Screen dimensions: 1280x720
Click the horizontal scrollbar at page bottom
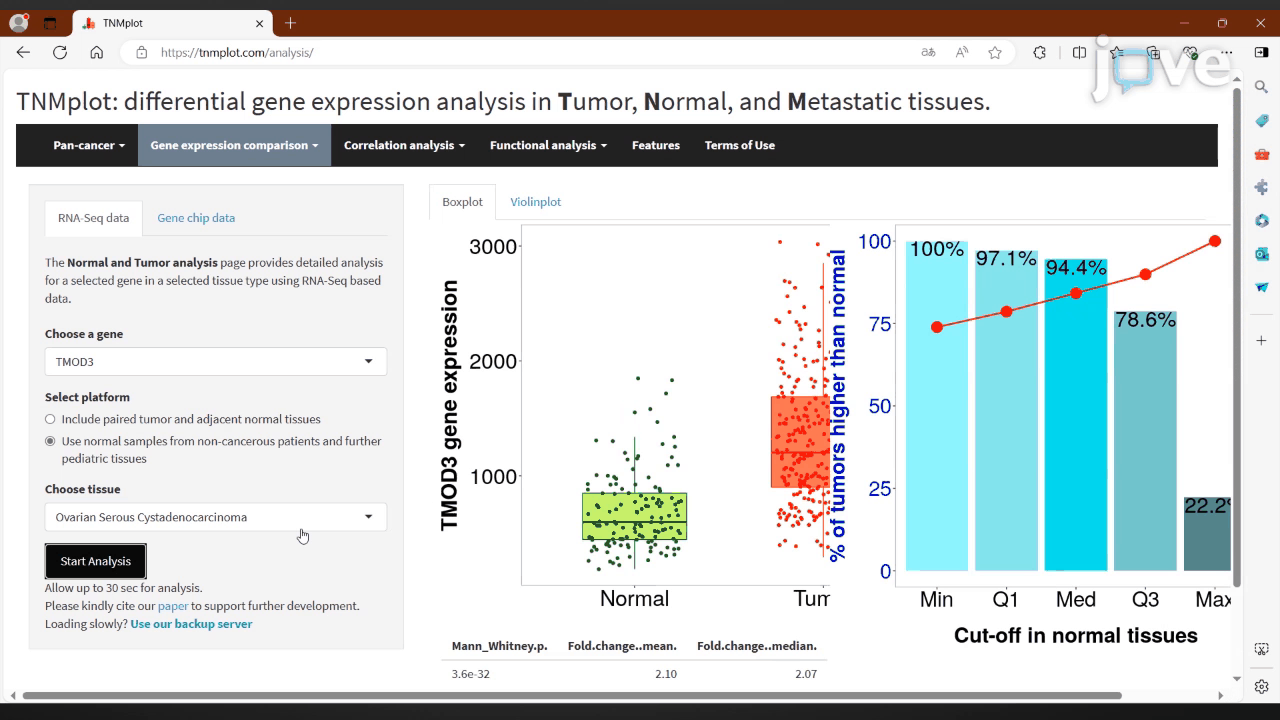pyautogui.click(x=570, y=696)
